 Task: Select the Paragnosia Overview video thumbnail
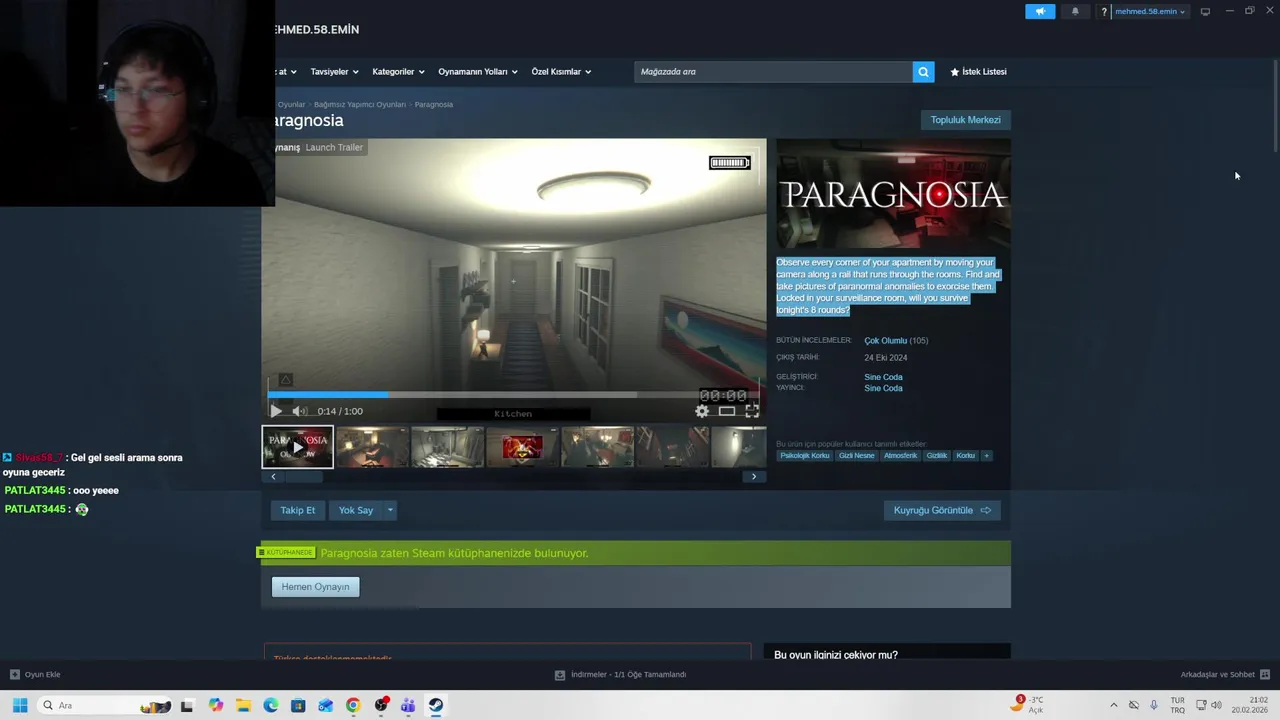[298, 447]
